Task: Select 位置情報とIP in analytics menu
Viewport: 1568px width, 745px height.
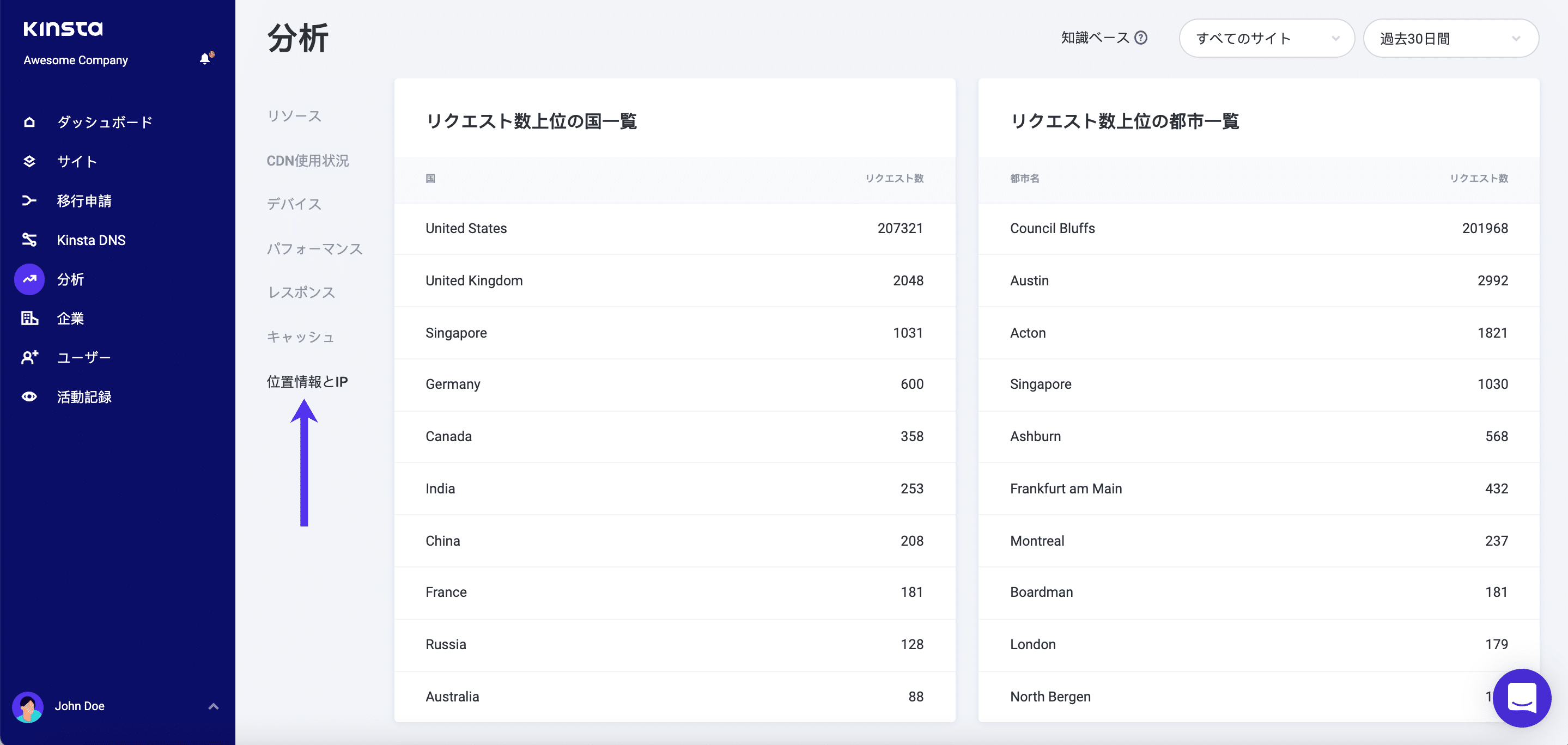Action: pos(307,381)
